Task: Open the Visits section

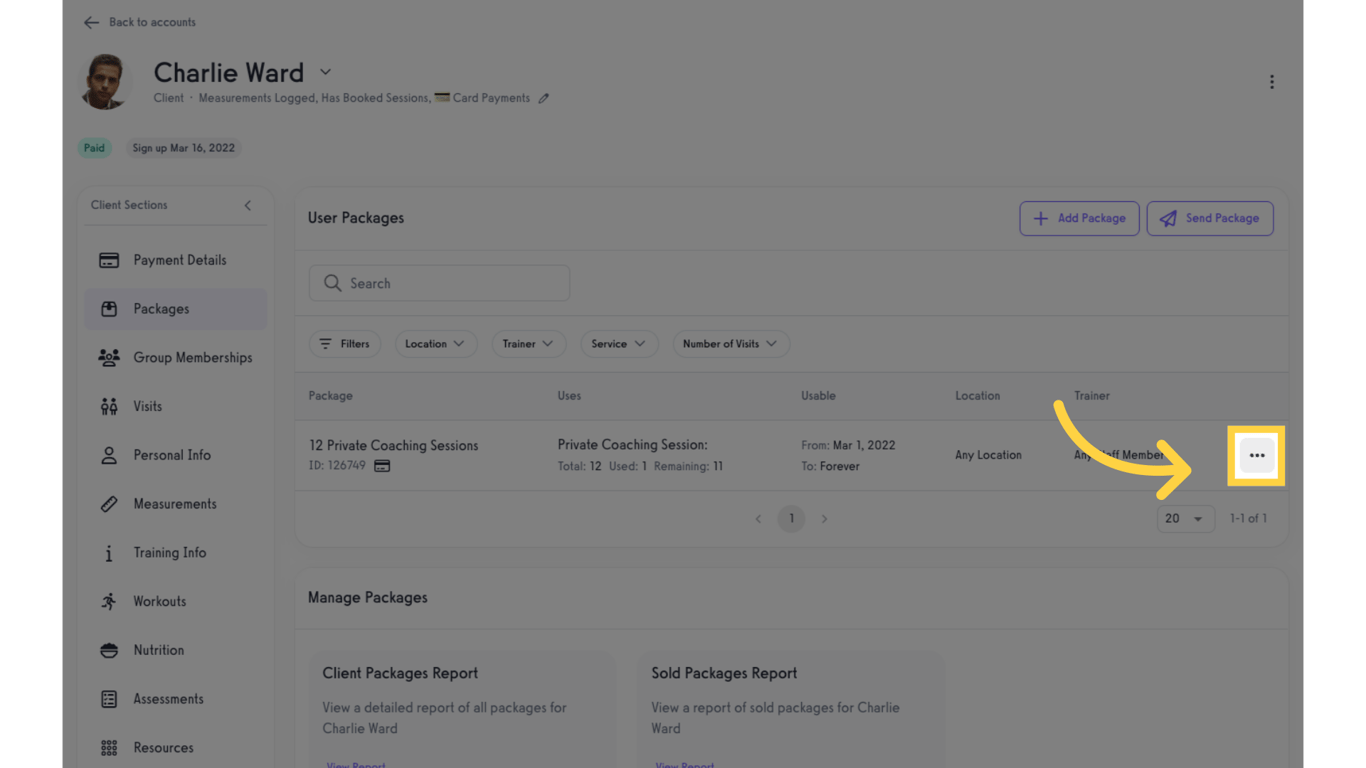Action: tap(147, 406)
